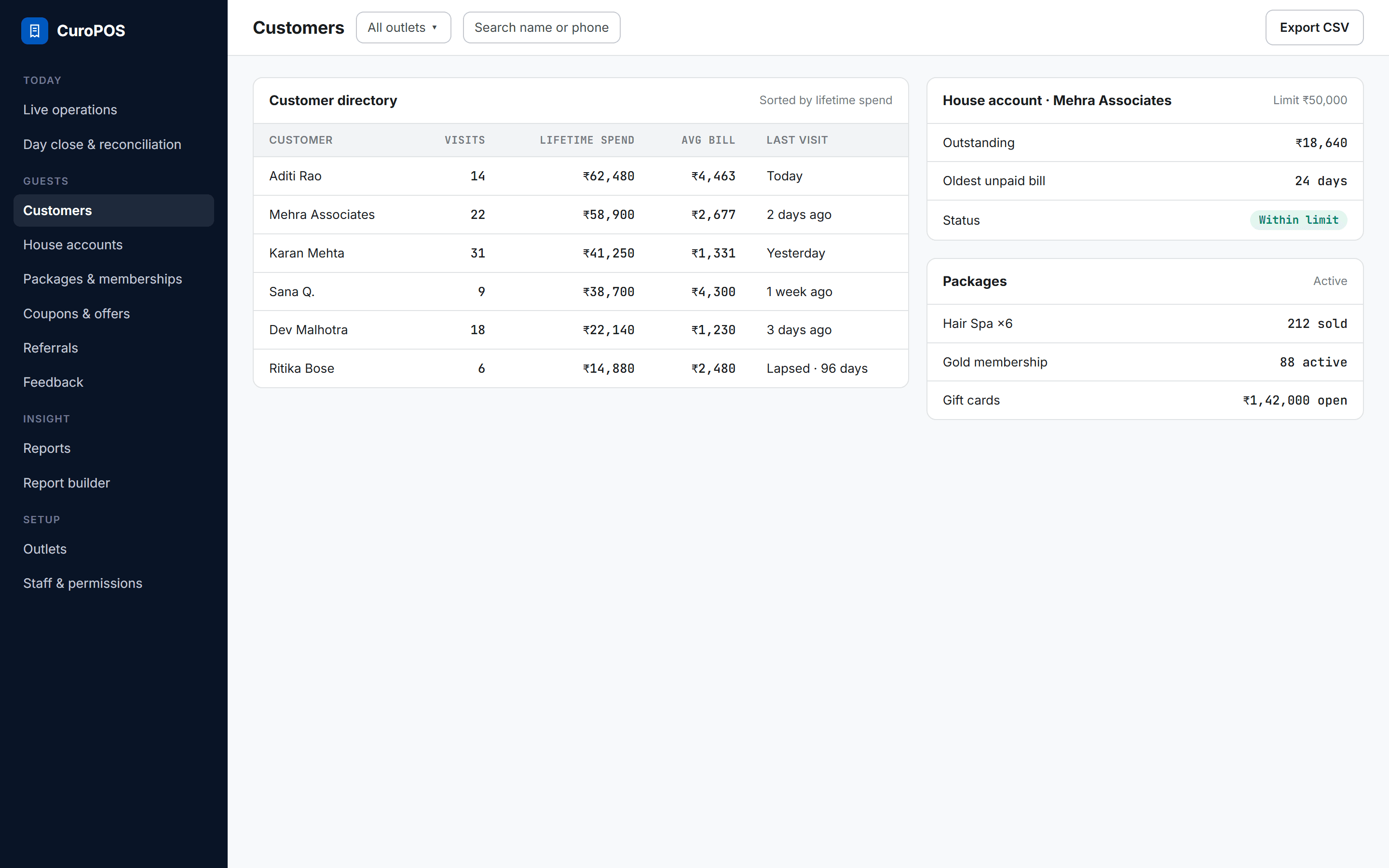Sort by Lifetime Spend column header
The height and width of the screenshot is (868, 1389).
[x=586, y=140]
